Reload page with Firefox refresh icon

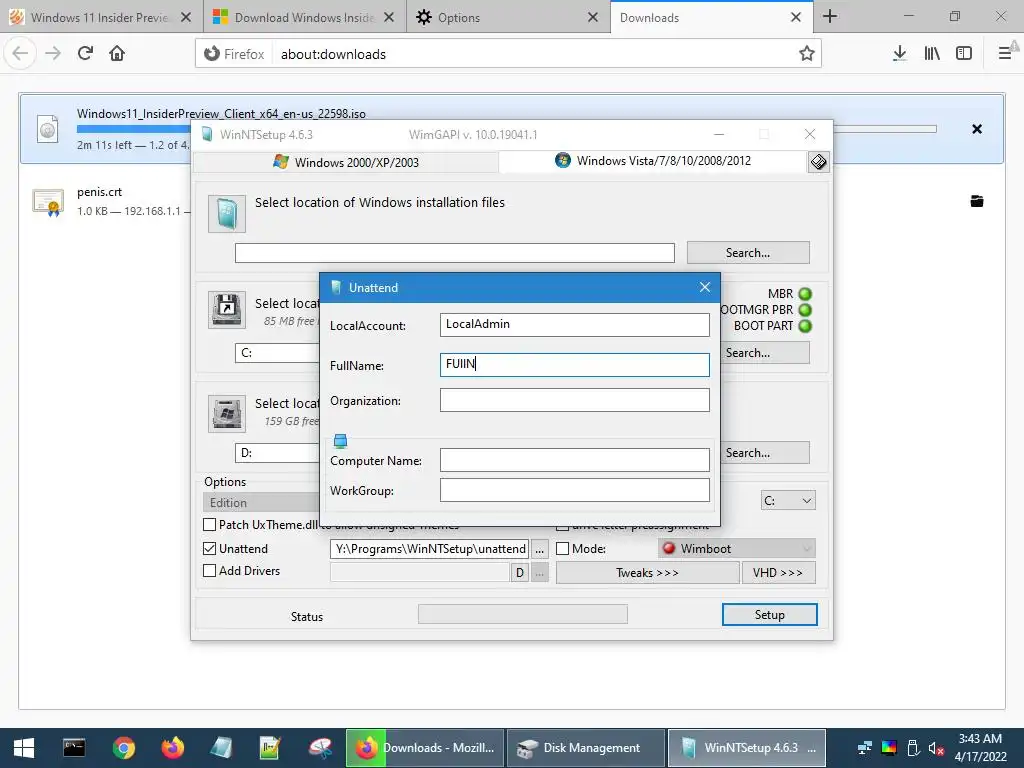pos(85,54)
